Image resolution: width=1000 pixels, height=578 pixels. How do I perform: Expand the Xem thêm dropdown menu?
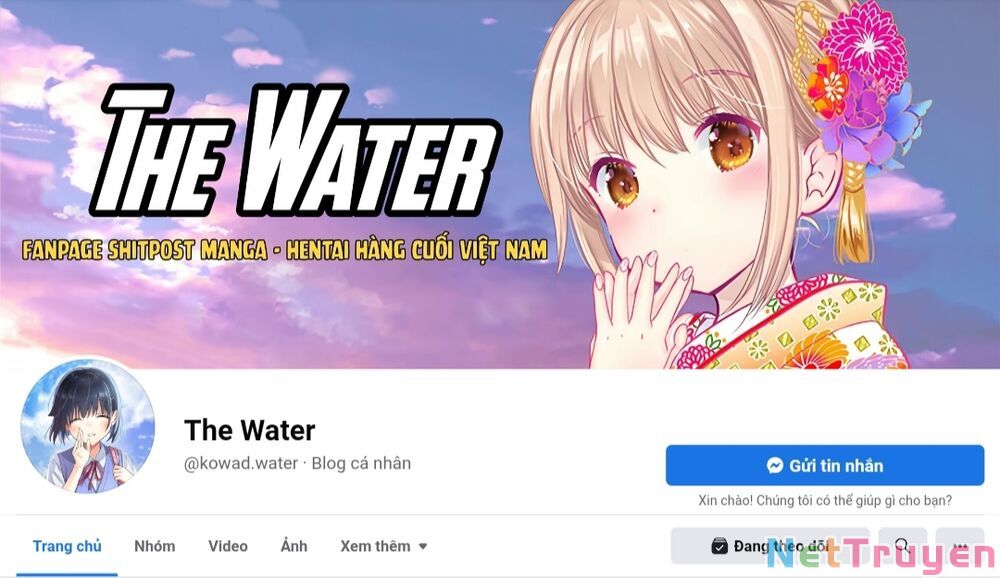383,546
